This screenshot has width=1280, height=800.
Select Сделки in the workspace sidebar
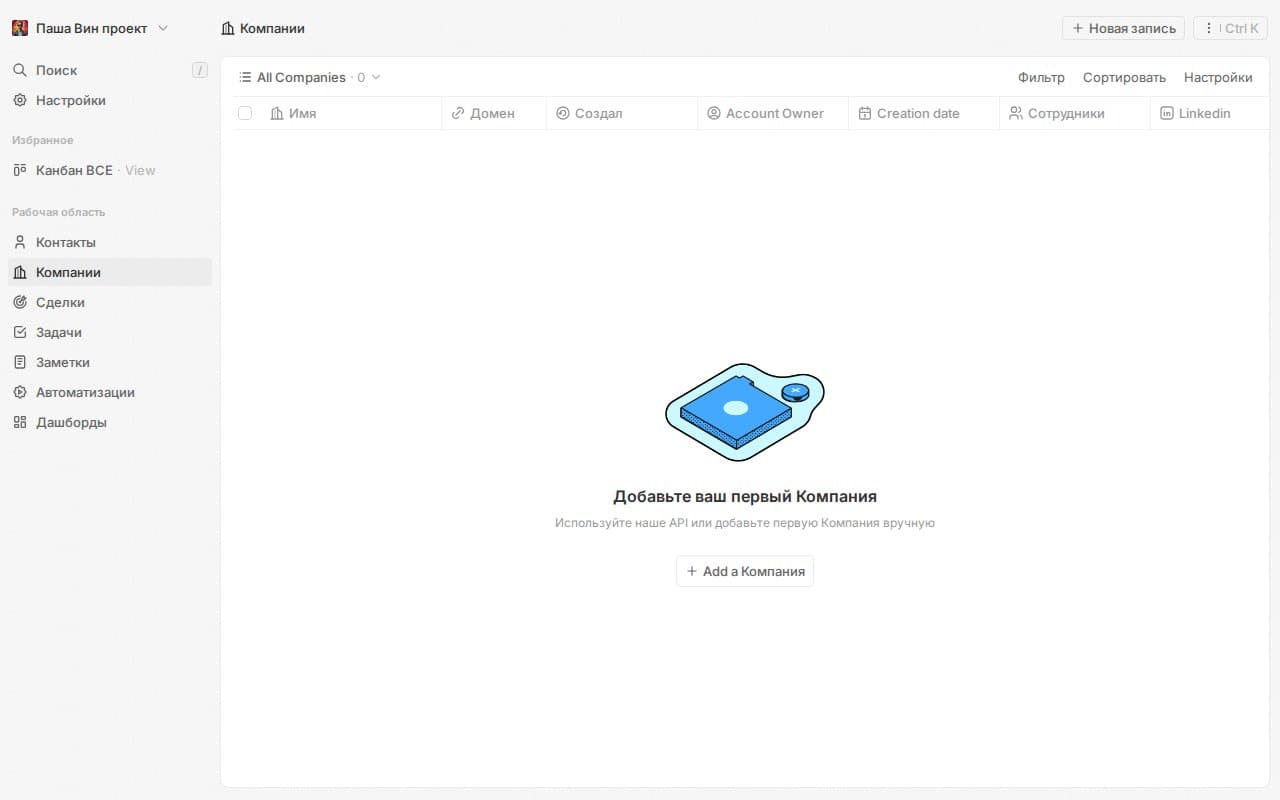[60, 302]
